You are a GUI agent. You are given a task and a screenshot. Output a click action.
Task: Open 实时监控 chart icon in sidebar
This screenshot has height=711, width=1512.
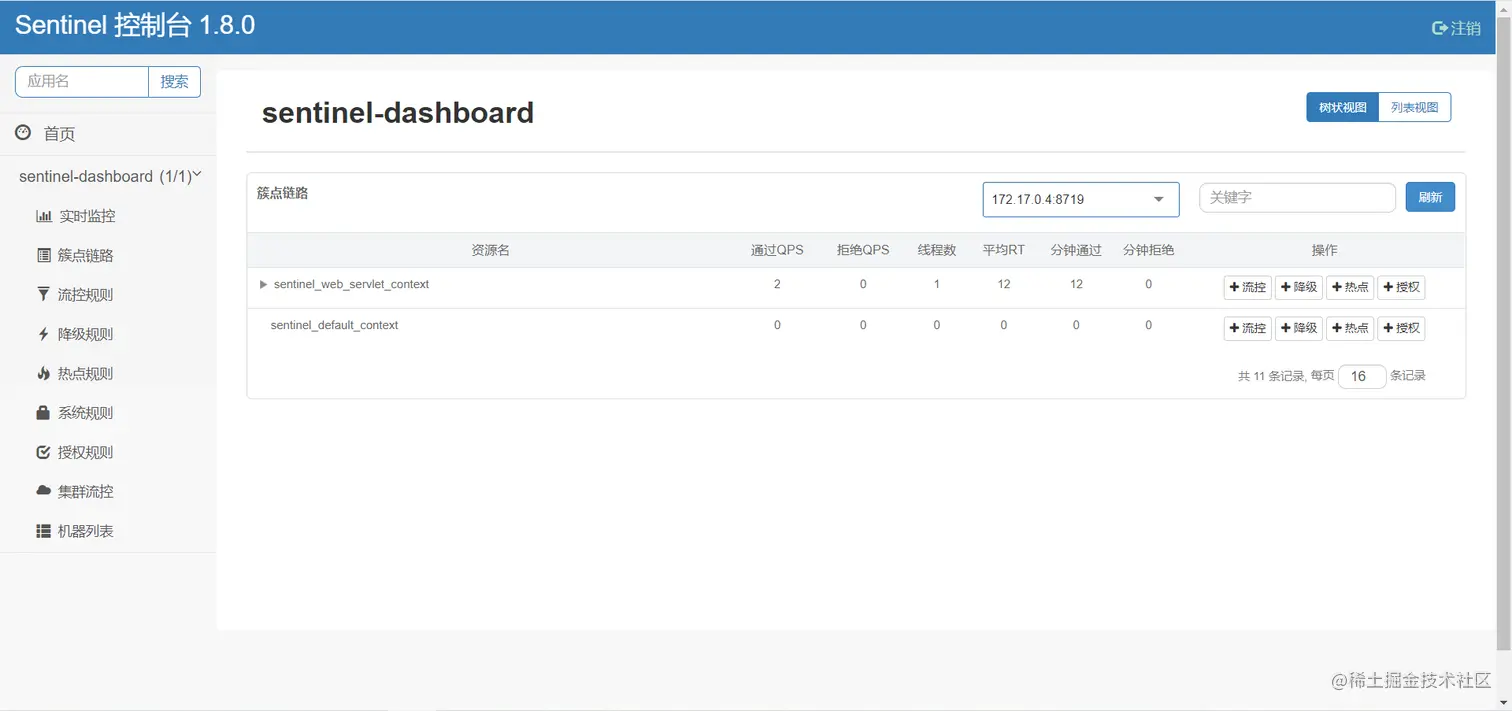coord(44,216)
